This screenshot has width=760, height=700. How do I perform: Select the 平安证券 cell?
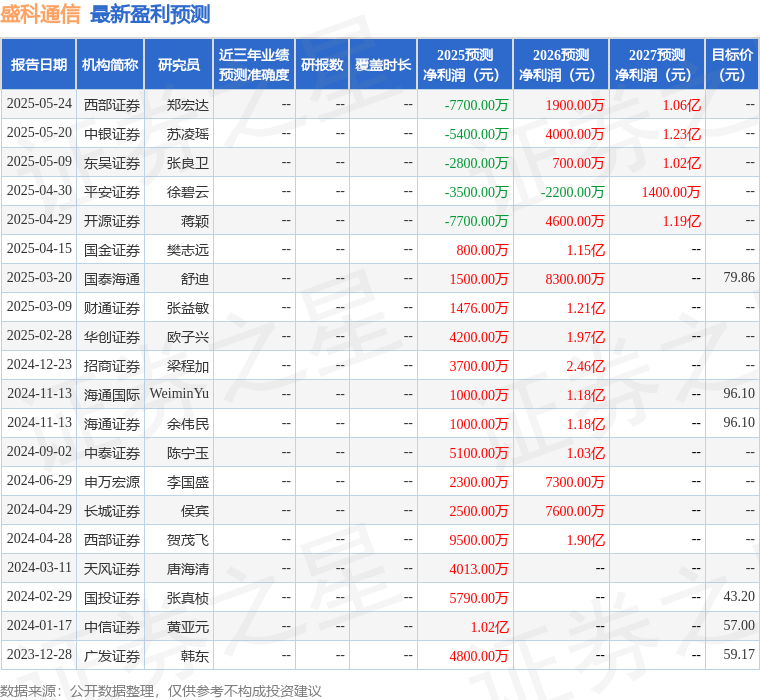112,192
